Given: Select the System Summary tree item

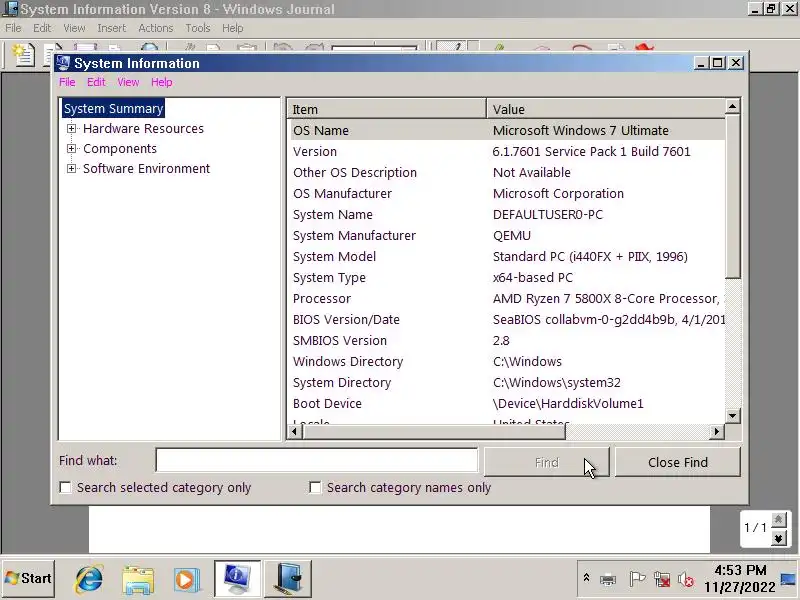Looking at the screenshot, I should (x=113, y=109).
